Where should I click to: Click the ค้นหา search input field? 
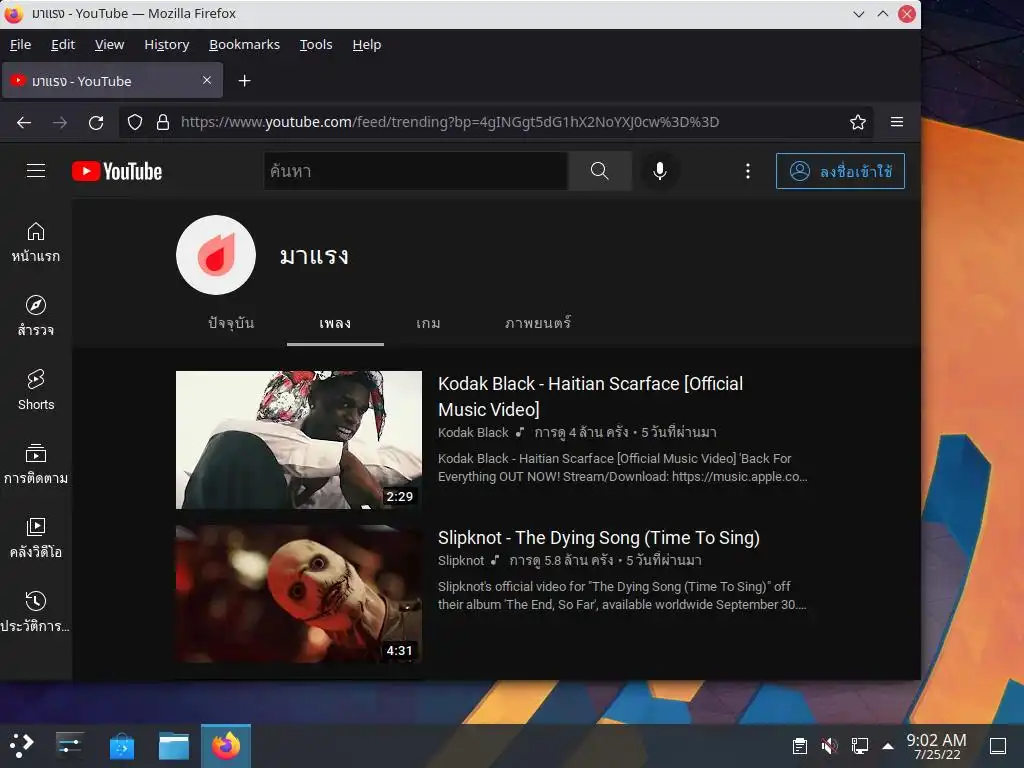point(416,171)
